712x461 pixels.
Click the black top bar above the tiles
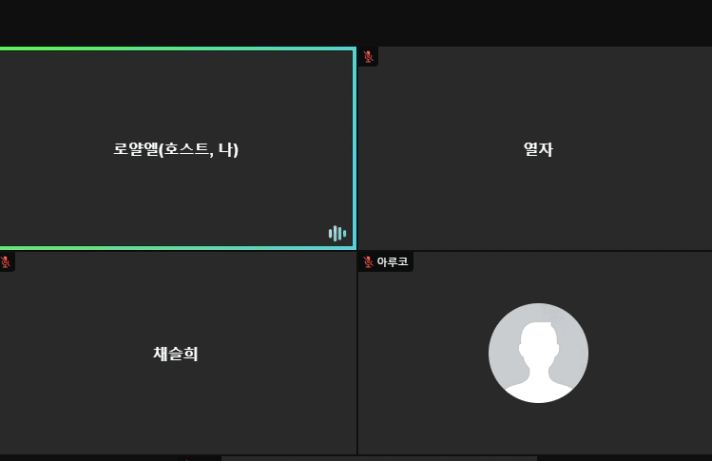coord(356,23)
